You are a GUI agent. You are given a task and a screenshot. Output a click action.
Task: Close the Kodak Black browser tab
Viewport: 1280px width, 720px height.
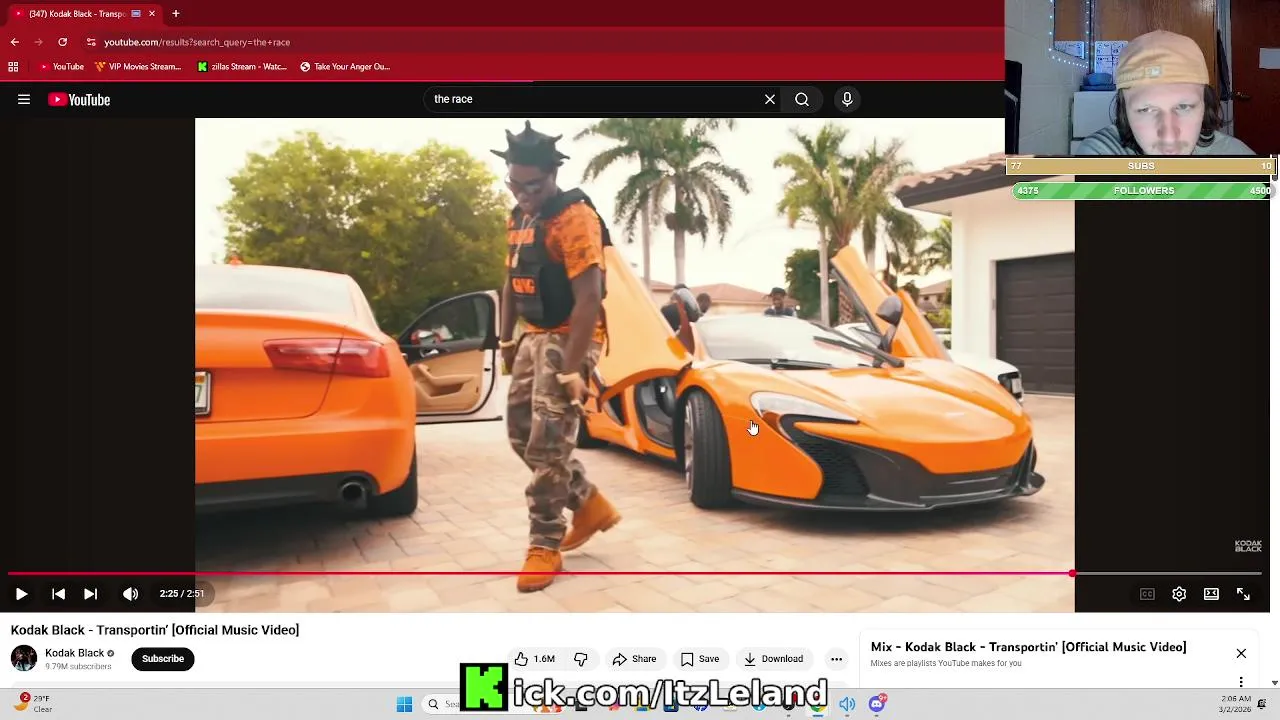pyautogui.click(x=152, y=14)
